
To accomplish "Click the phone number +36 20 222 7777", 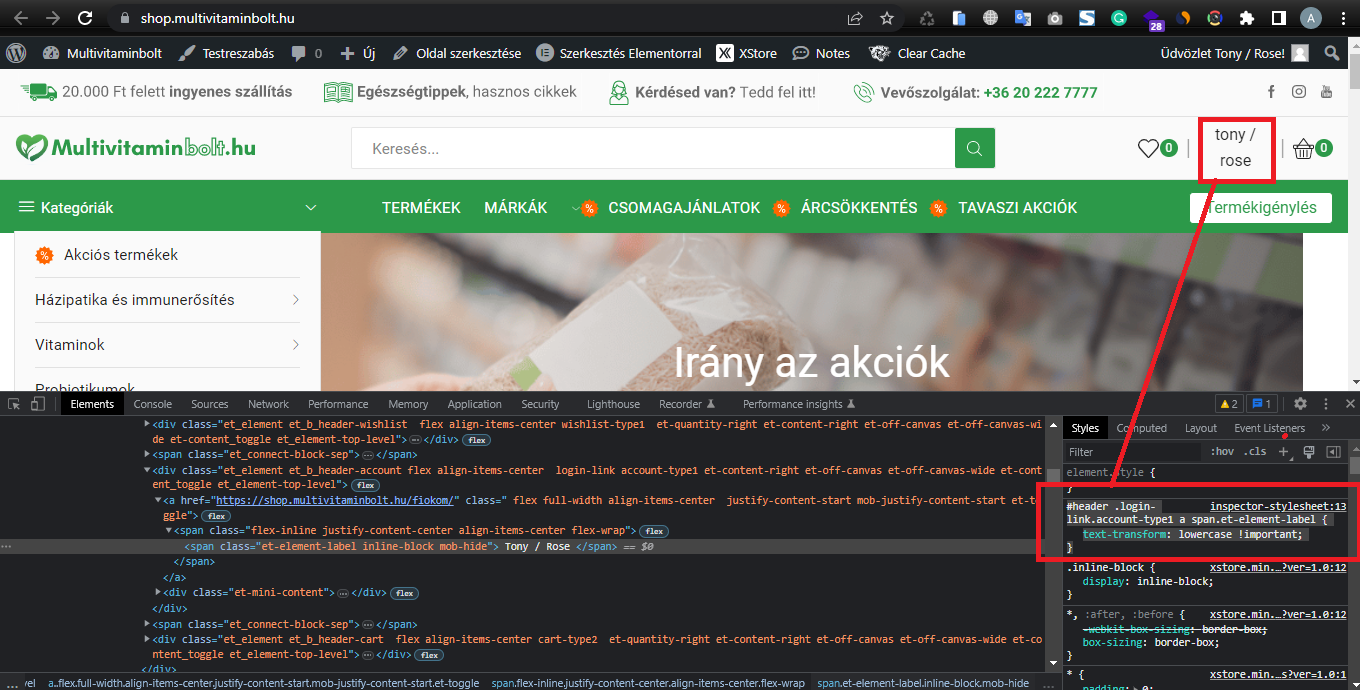I will click(1040, 92).
